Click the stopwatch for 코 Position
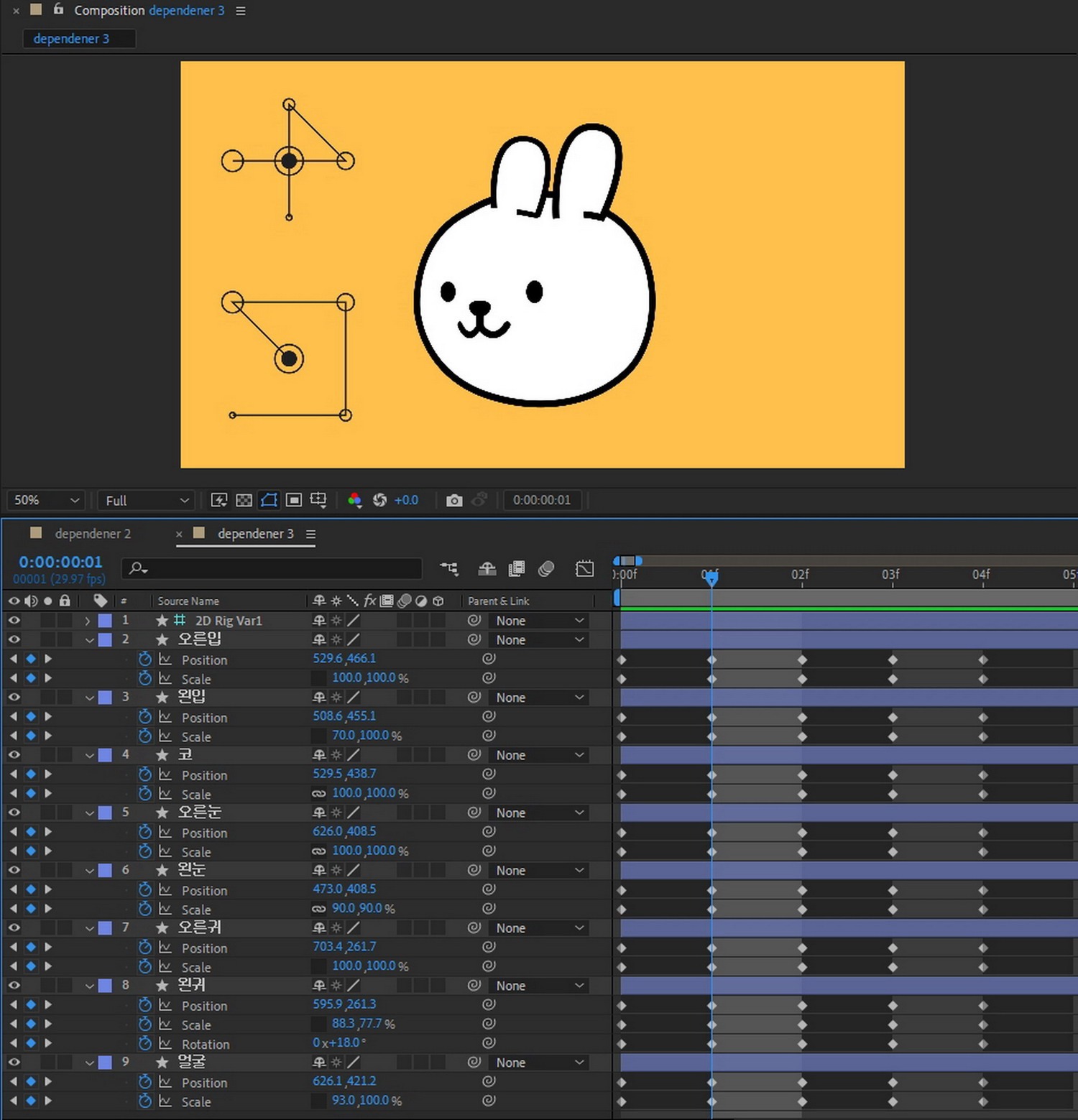 [145, 774]
